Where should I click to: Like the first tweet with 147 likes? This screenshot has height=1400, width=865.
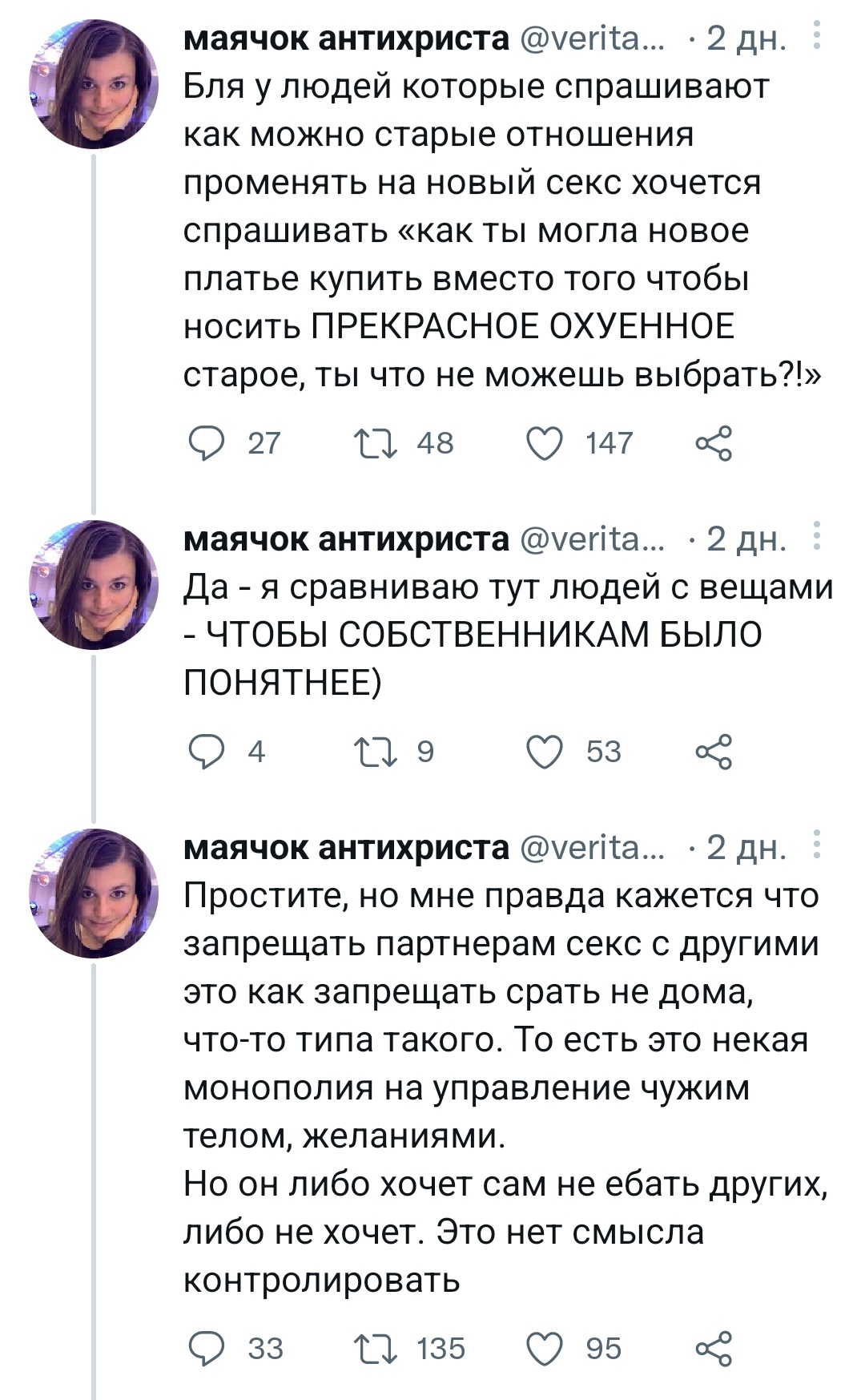545,443
